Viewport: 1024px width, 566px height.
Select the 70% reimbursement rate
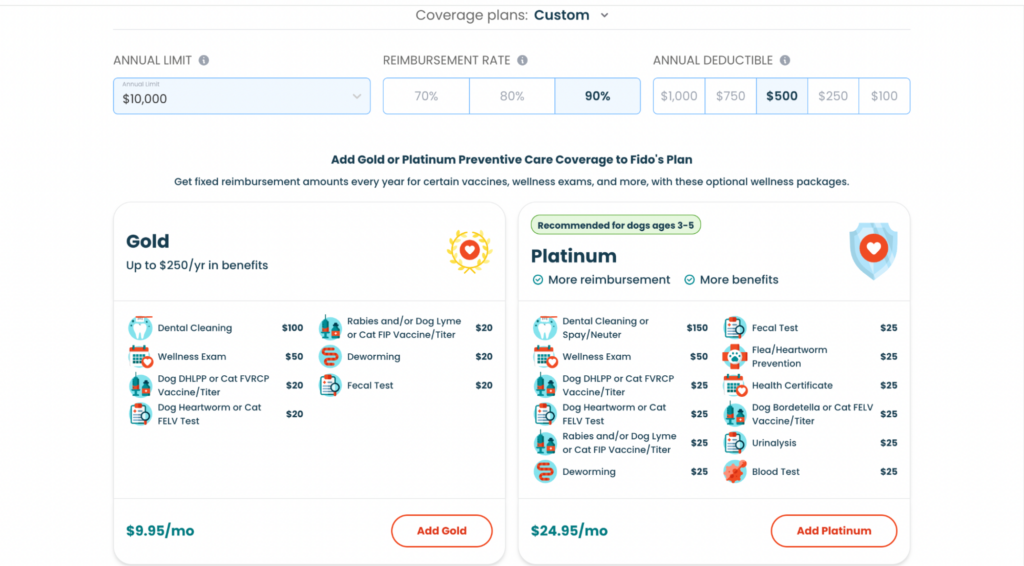[427, 96]
